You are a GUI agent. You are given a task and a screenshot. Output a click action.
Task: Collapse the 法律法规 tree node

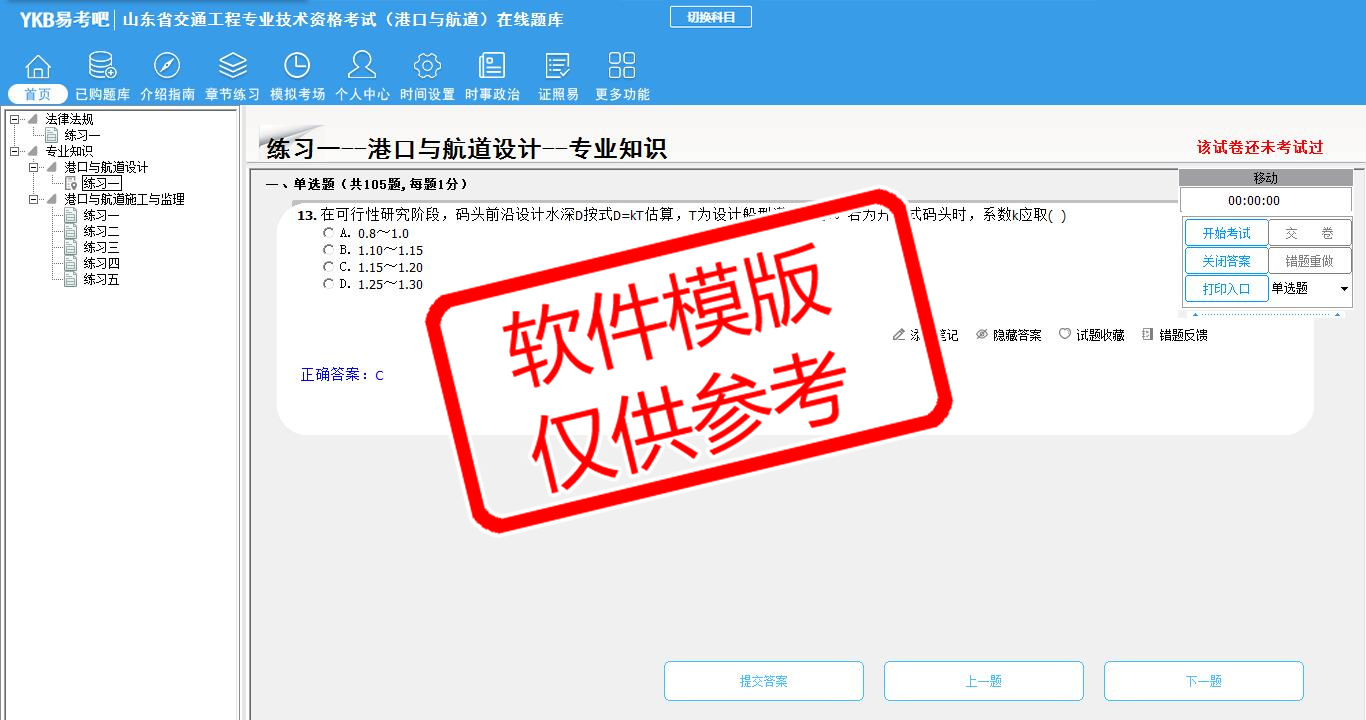click(14, 120)
